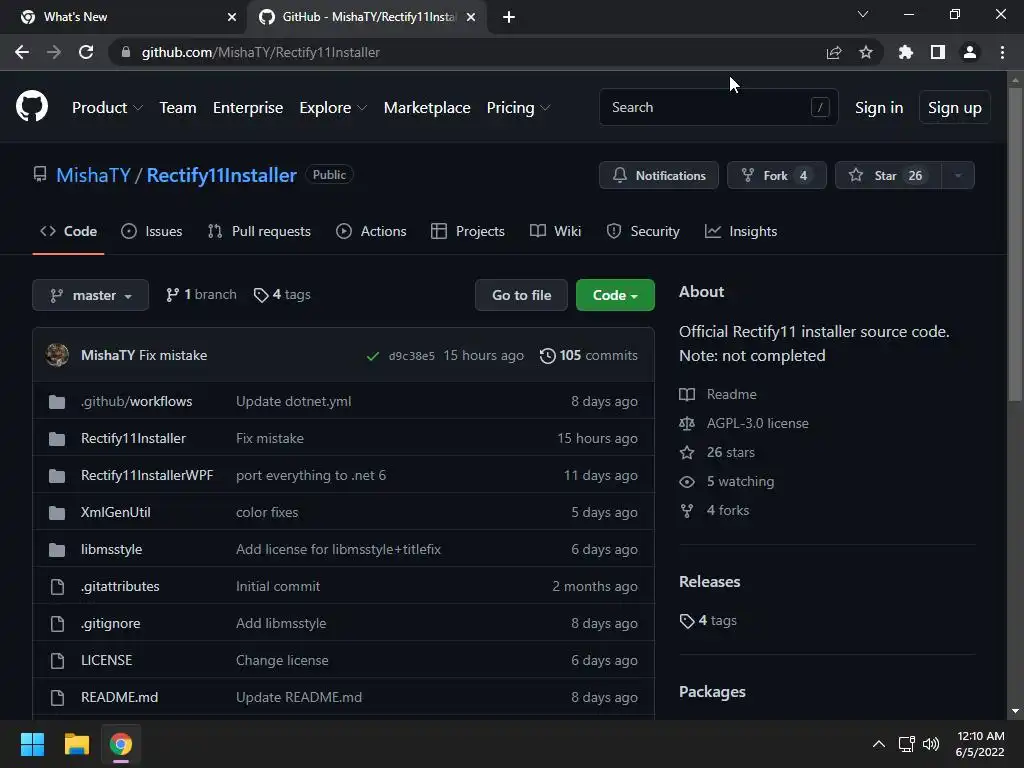Expand the green Code dropdown

615,295
